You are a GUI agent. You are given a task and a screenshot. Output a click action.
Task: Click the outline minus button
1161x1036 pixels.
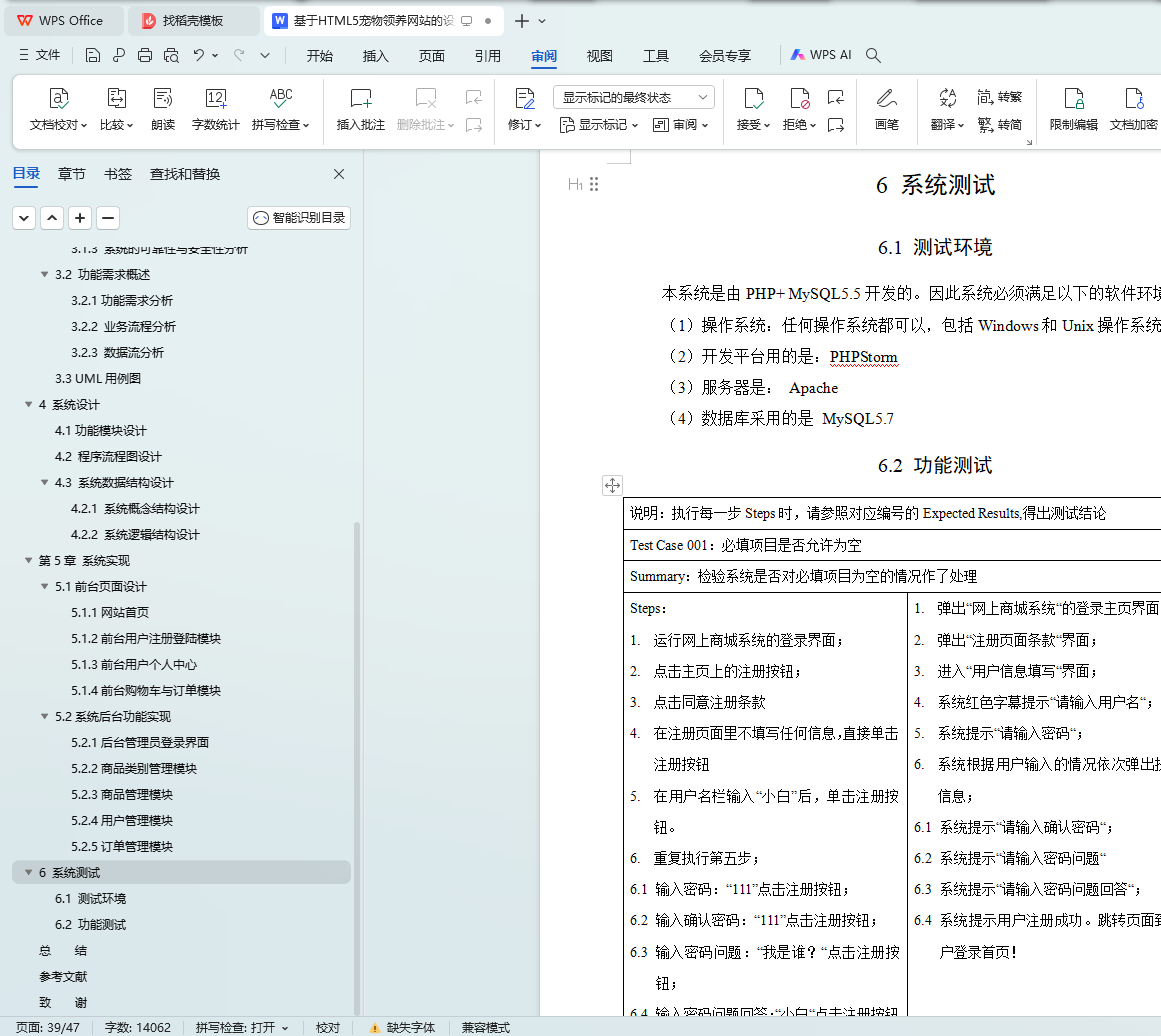click(108, 218)
